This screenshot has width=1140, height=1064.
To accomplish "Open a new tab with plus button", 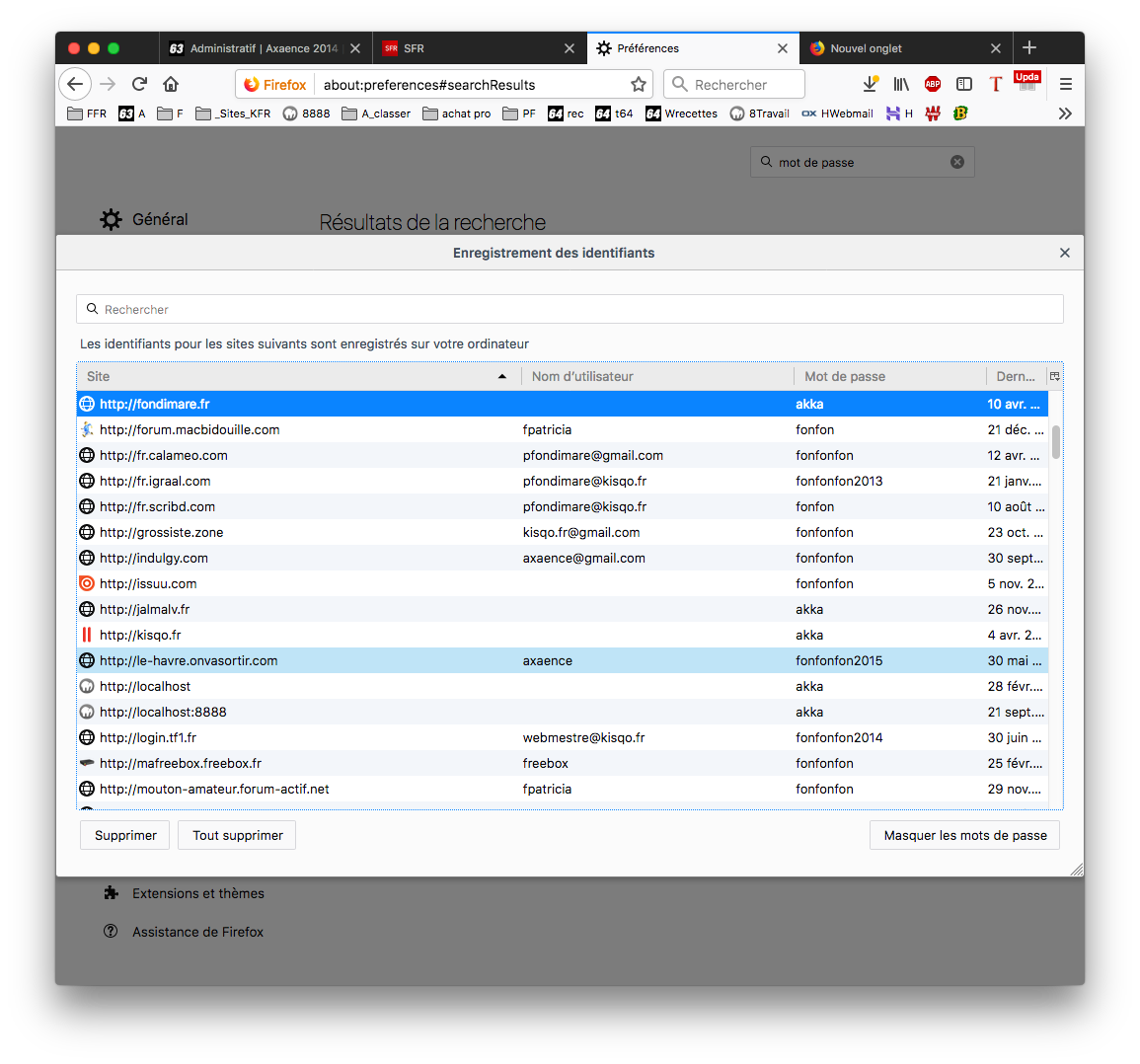I will point(1029,48).
